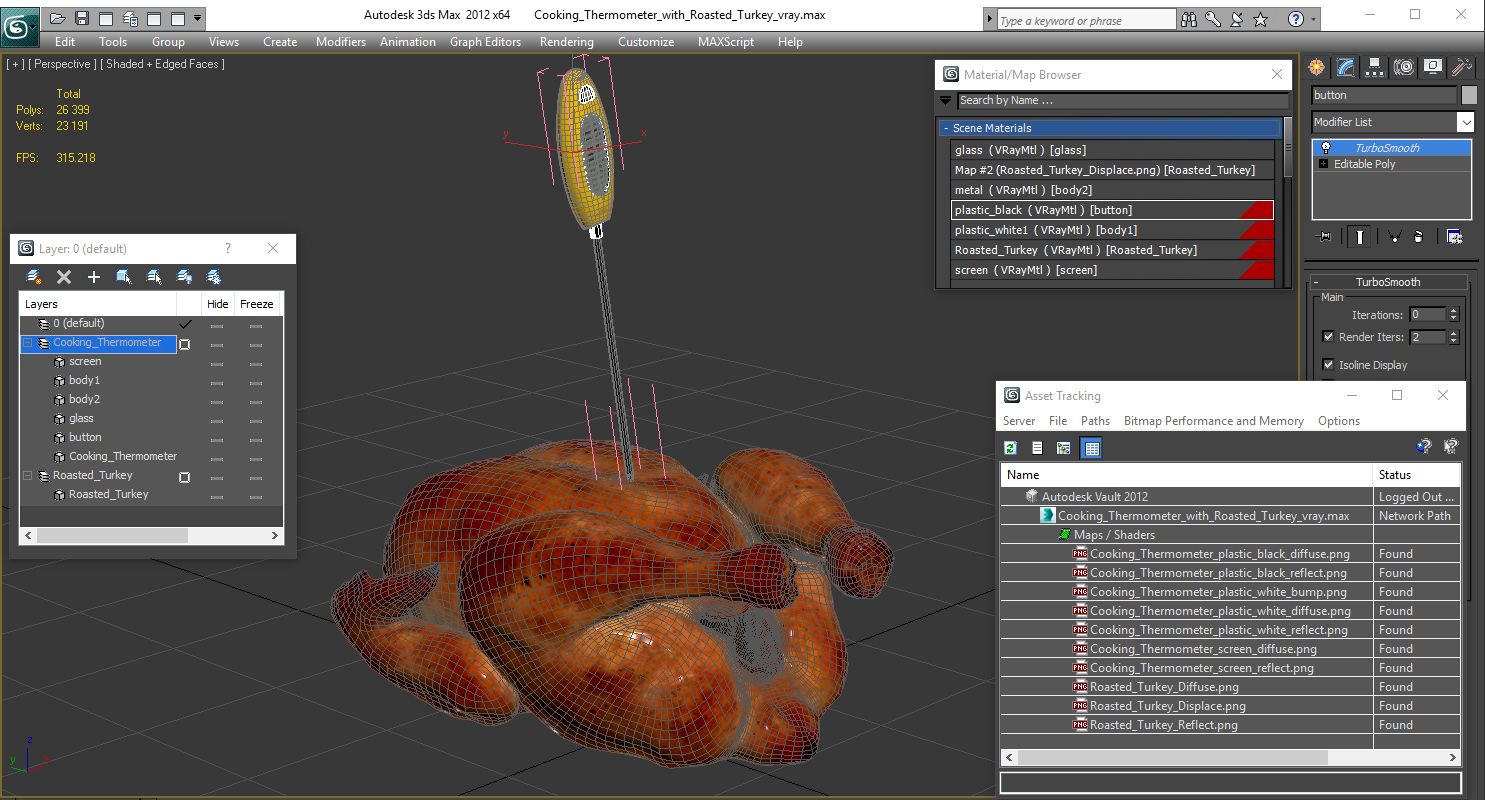The height and width of the screenshot is (800, 1485).
Task: Open the Edit menu
Action: (65, 42)
